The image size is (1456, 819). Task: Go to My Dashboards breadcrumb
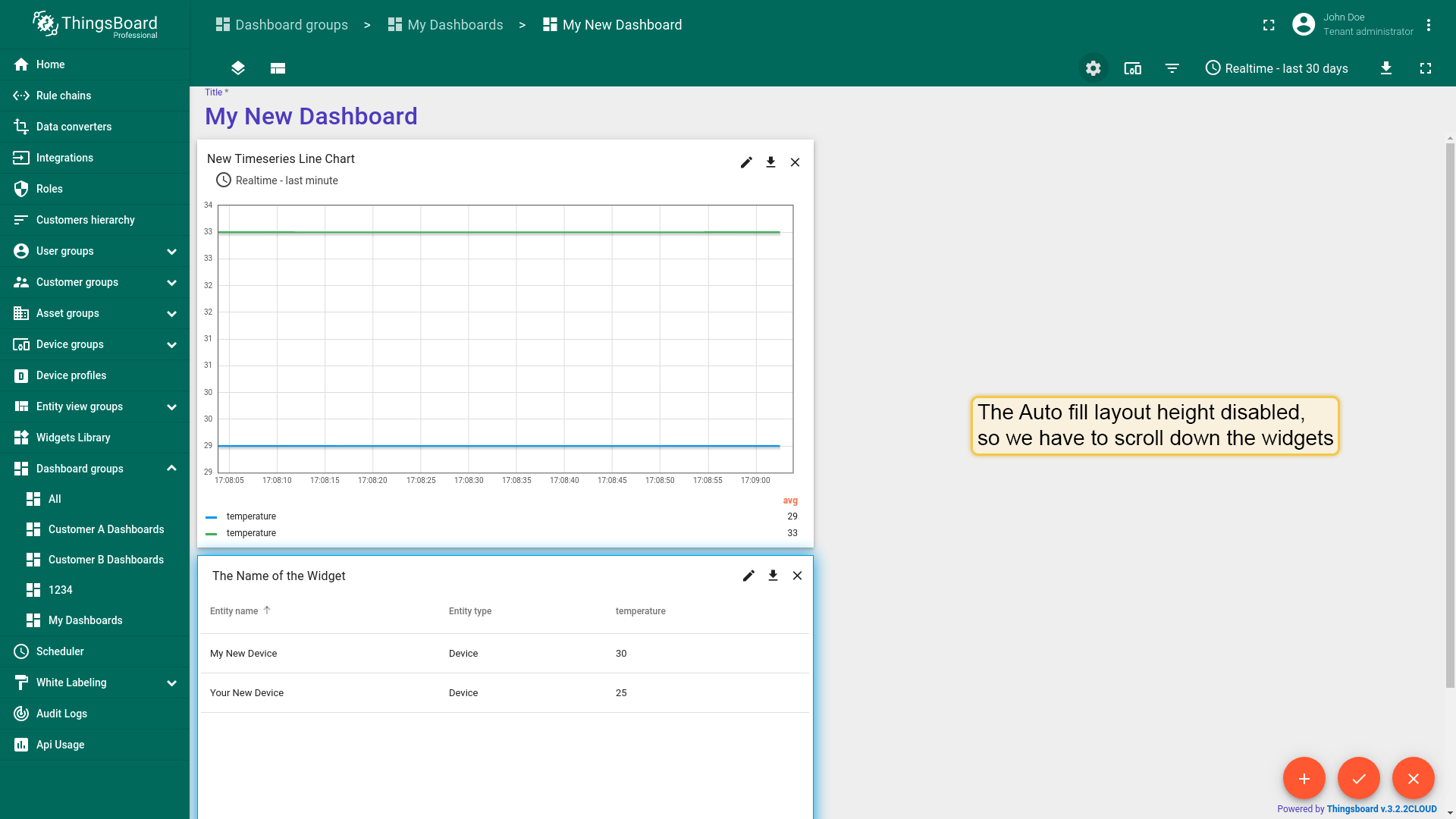point(445,25)
